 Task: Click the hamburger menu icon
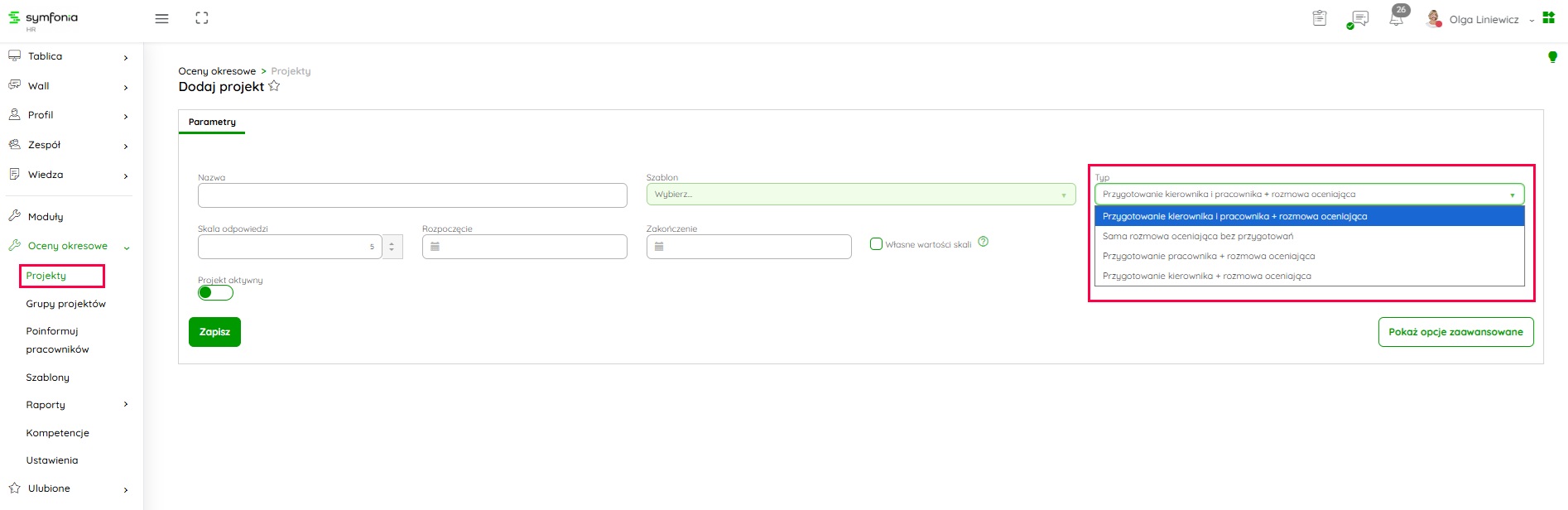point(161,18)
